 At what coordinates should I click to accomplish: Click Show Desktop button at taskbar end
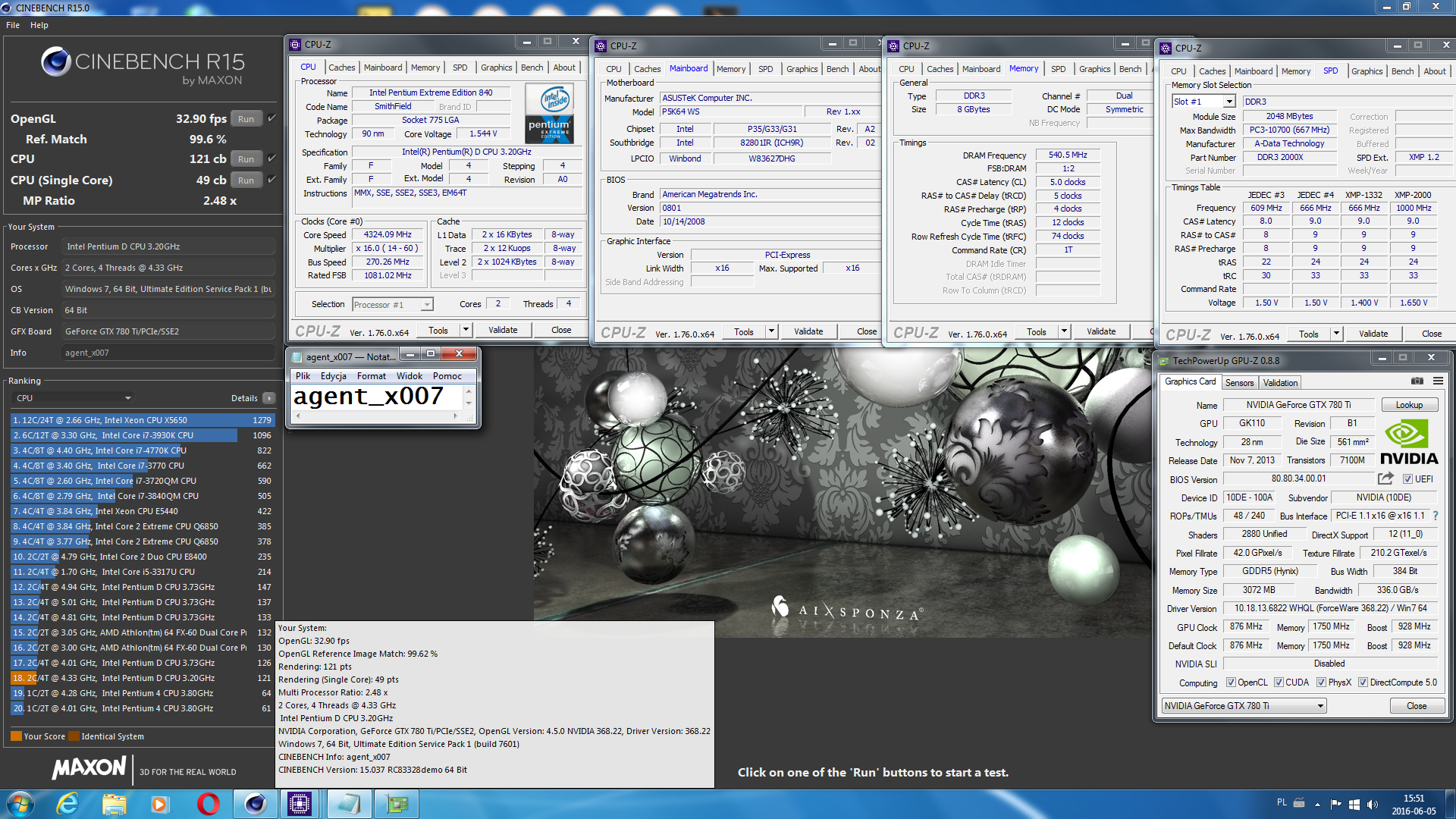pyautogui.click(x=1450, y=804)
